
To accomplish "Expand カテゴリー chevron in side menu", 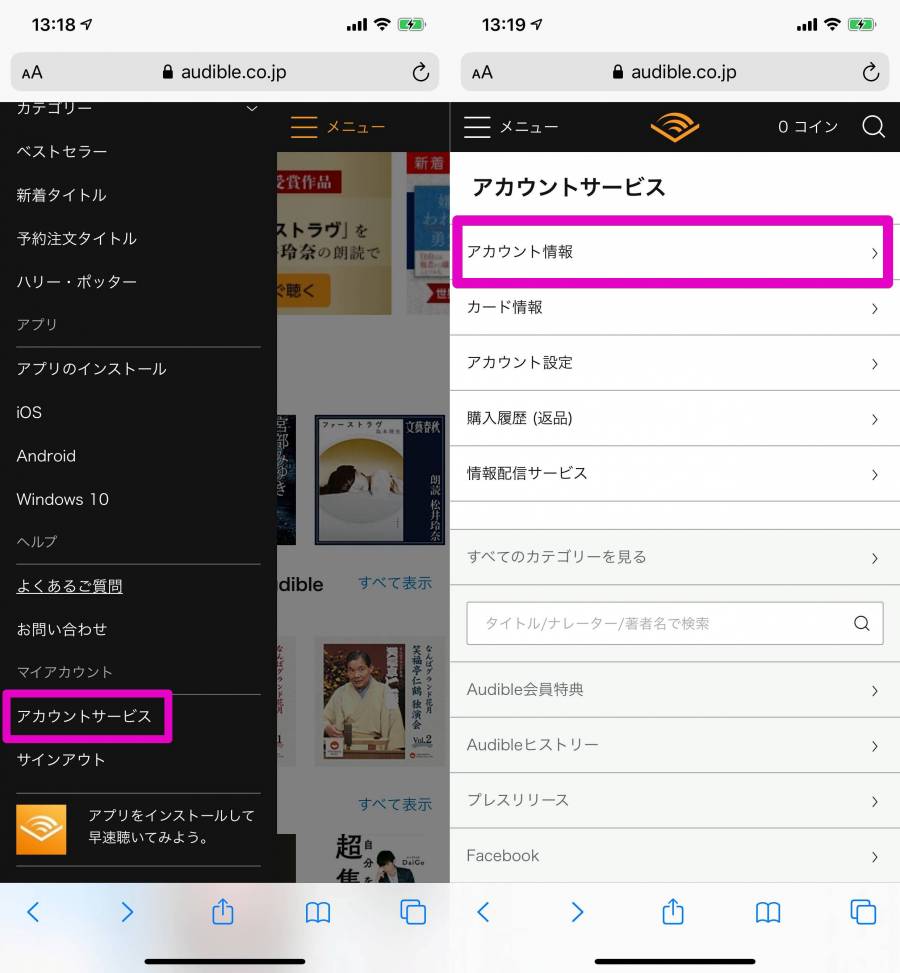I will [251, 109].
